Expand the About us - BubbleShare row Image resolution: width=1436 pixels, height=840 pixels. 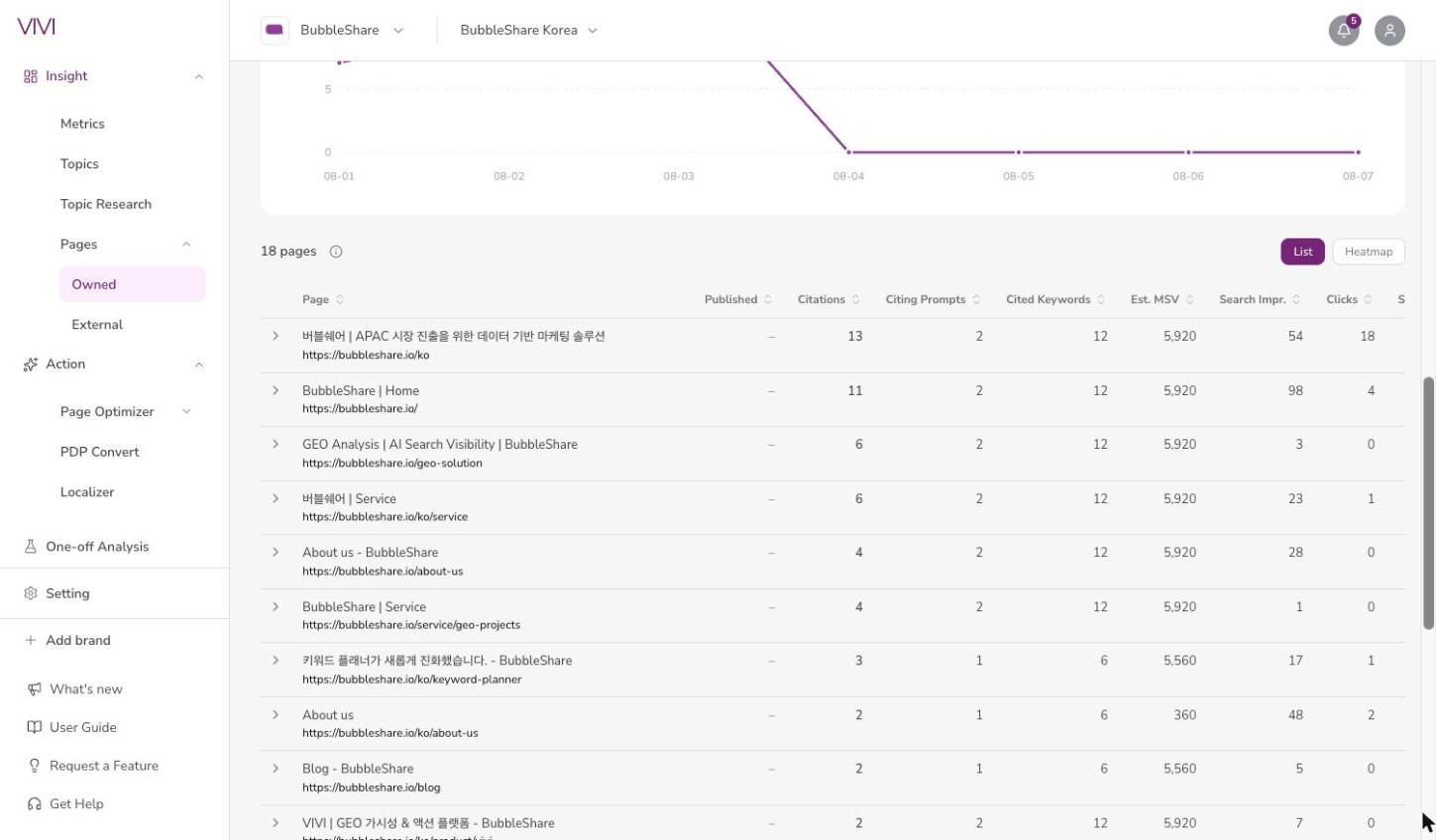(x=276, y=553)
